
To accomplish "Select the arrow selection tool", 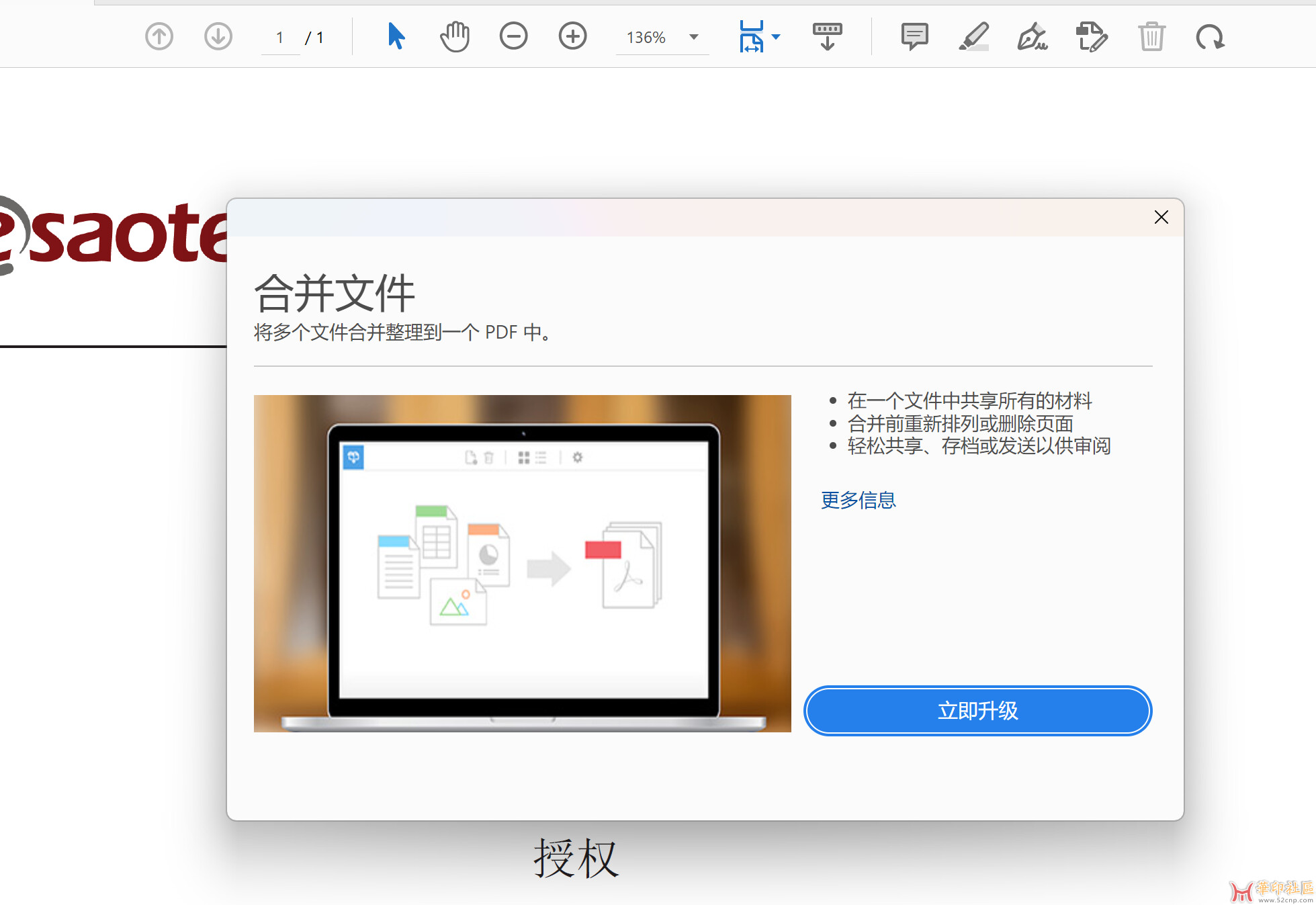I will [x=396, y=36].
